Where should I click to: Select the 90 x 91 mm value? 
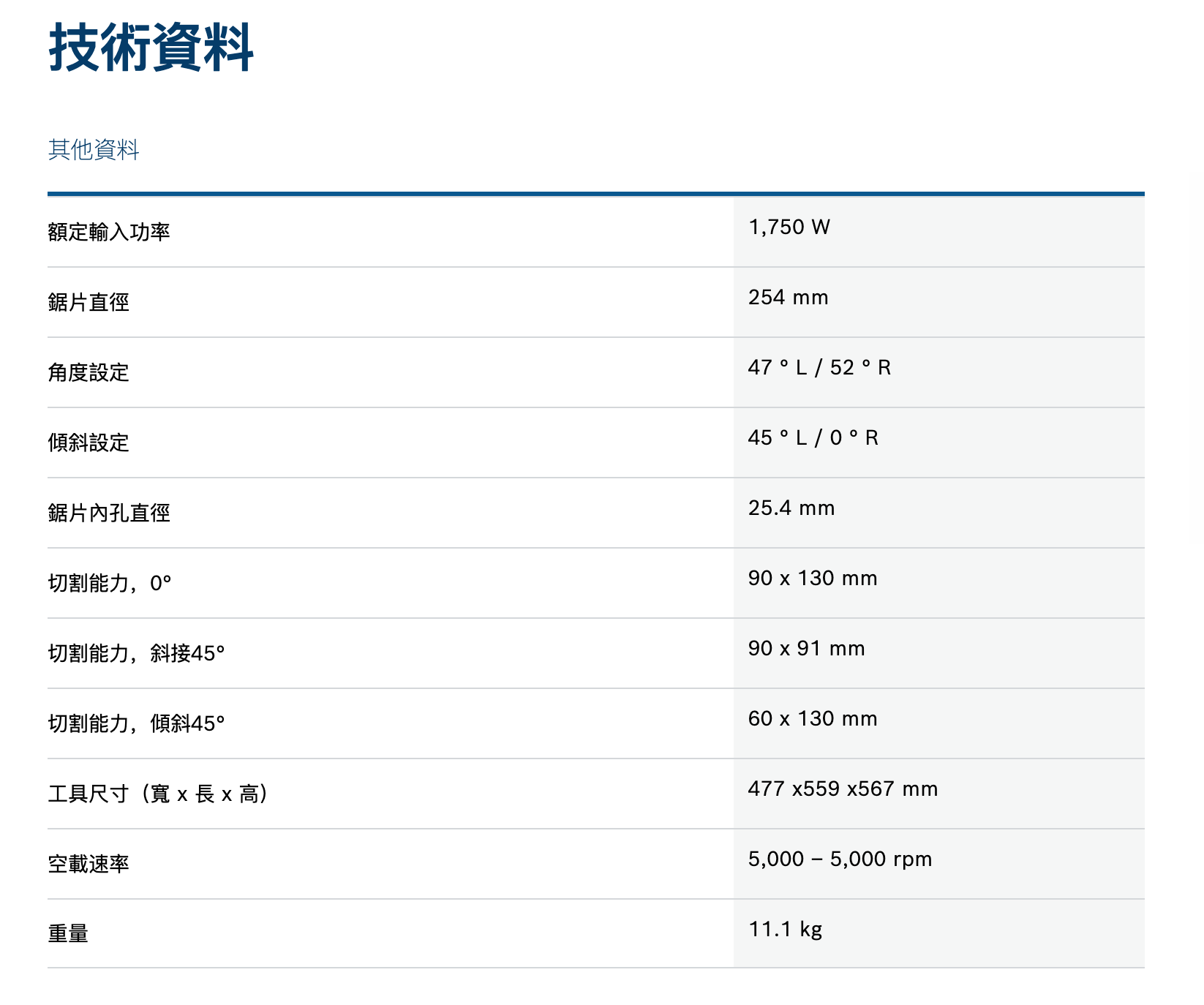click(x=807, y=649)
